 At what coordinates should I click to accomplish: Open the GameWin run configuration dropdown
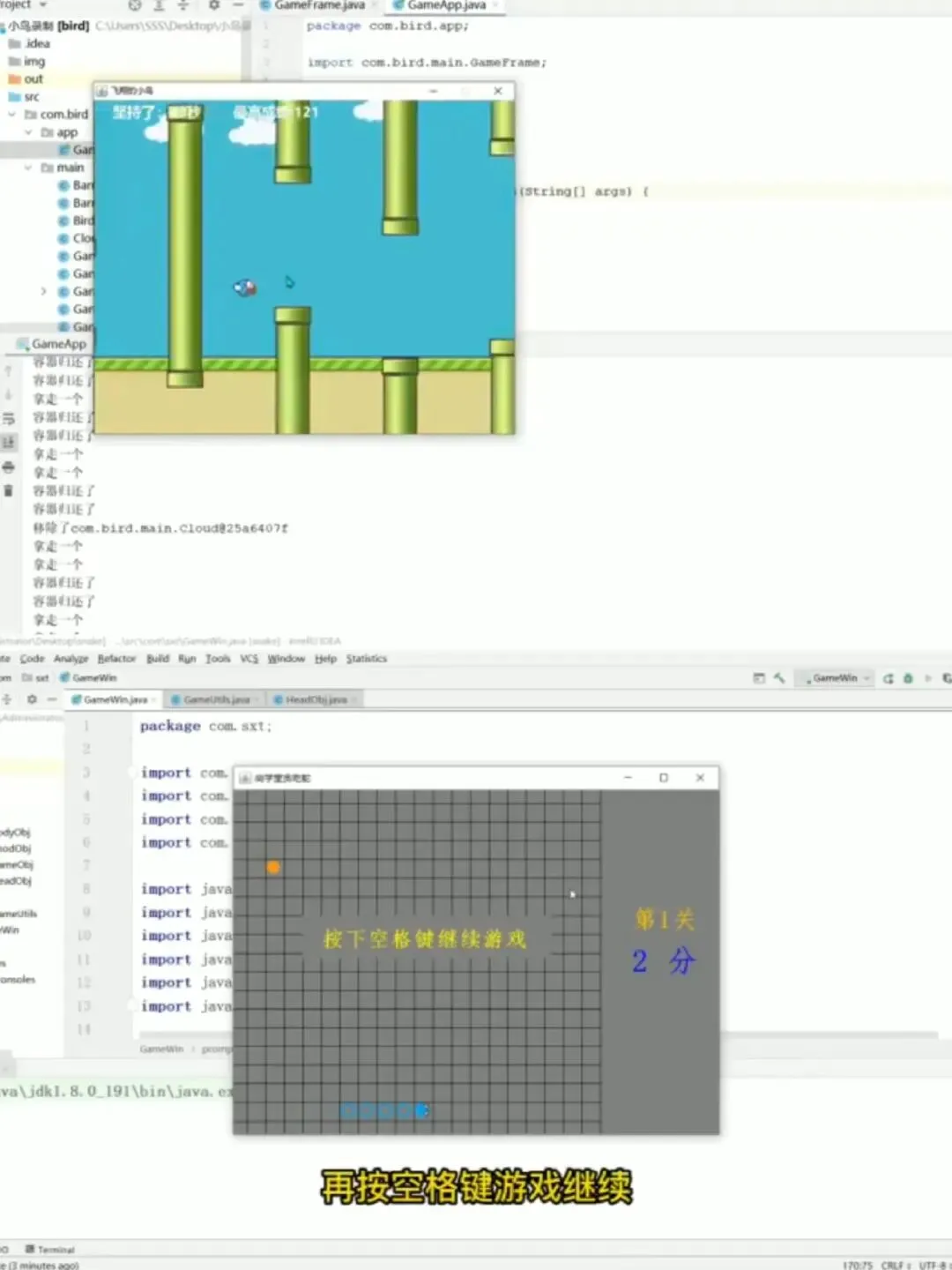[x=836, y=678]
